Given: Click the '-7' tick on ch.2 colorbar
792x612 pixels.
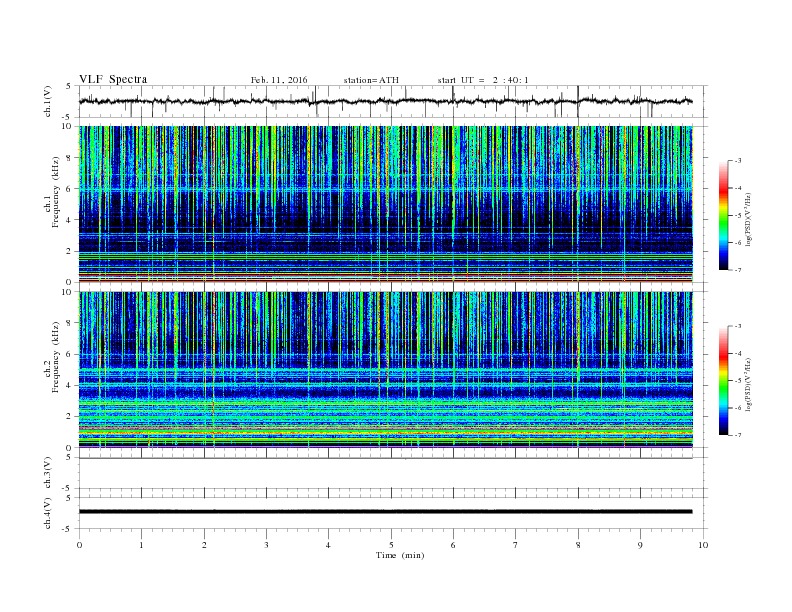Looking at the screenshot, I should pyautogui.click(x=738, y=435).
